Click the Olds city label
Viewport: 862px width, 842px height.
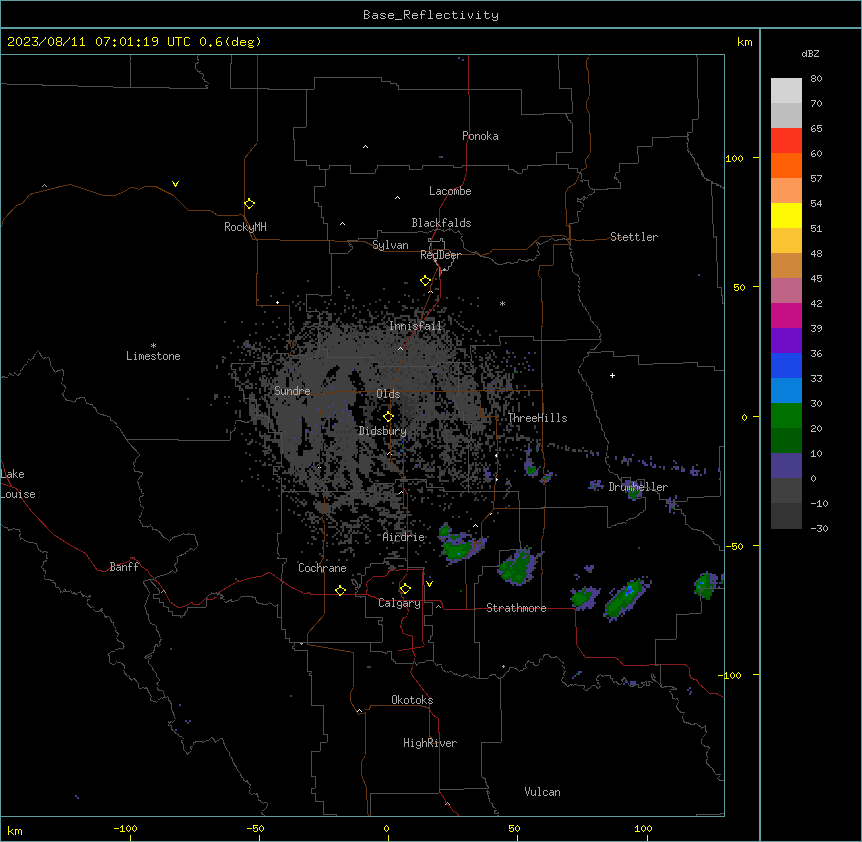tap(388, 394)
